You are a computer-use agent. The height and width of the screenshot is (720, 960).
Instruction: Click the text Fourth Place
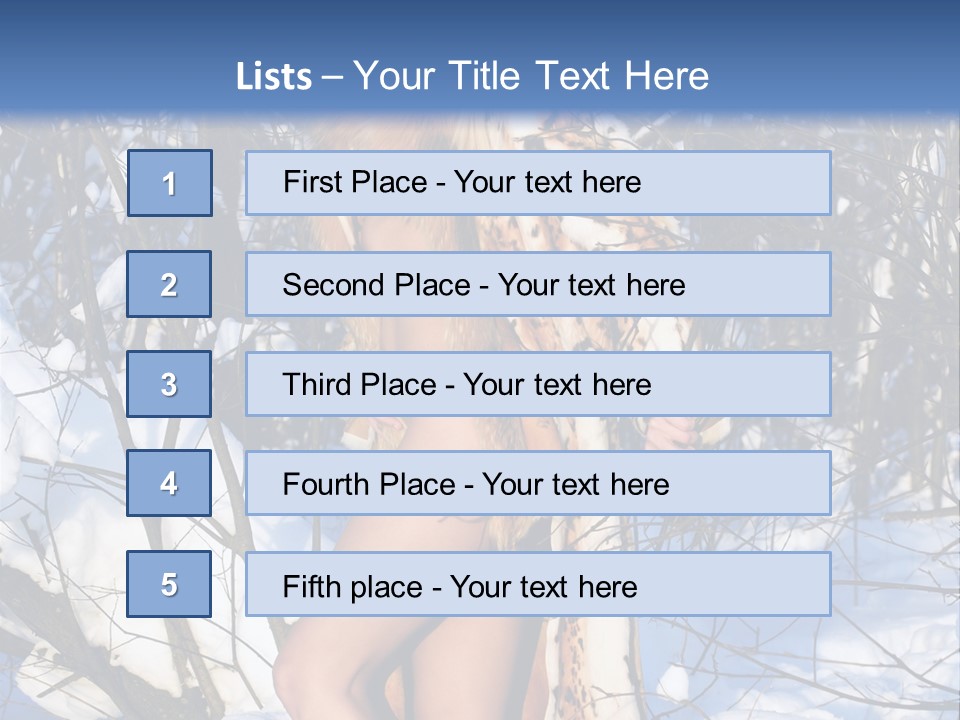(369, 484)
